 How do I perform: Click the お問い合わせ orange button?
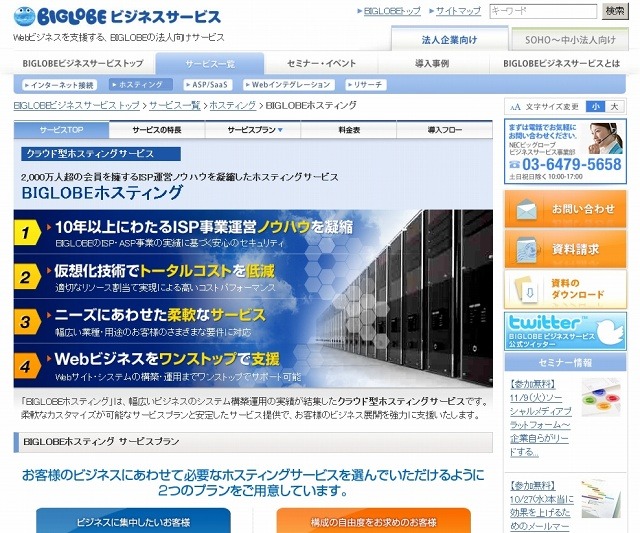tap(565, 209)
